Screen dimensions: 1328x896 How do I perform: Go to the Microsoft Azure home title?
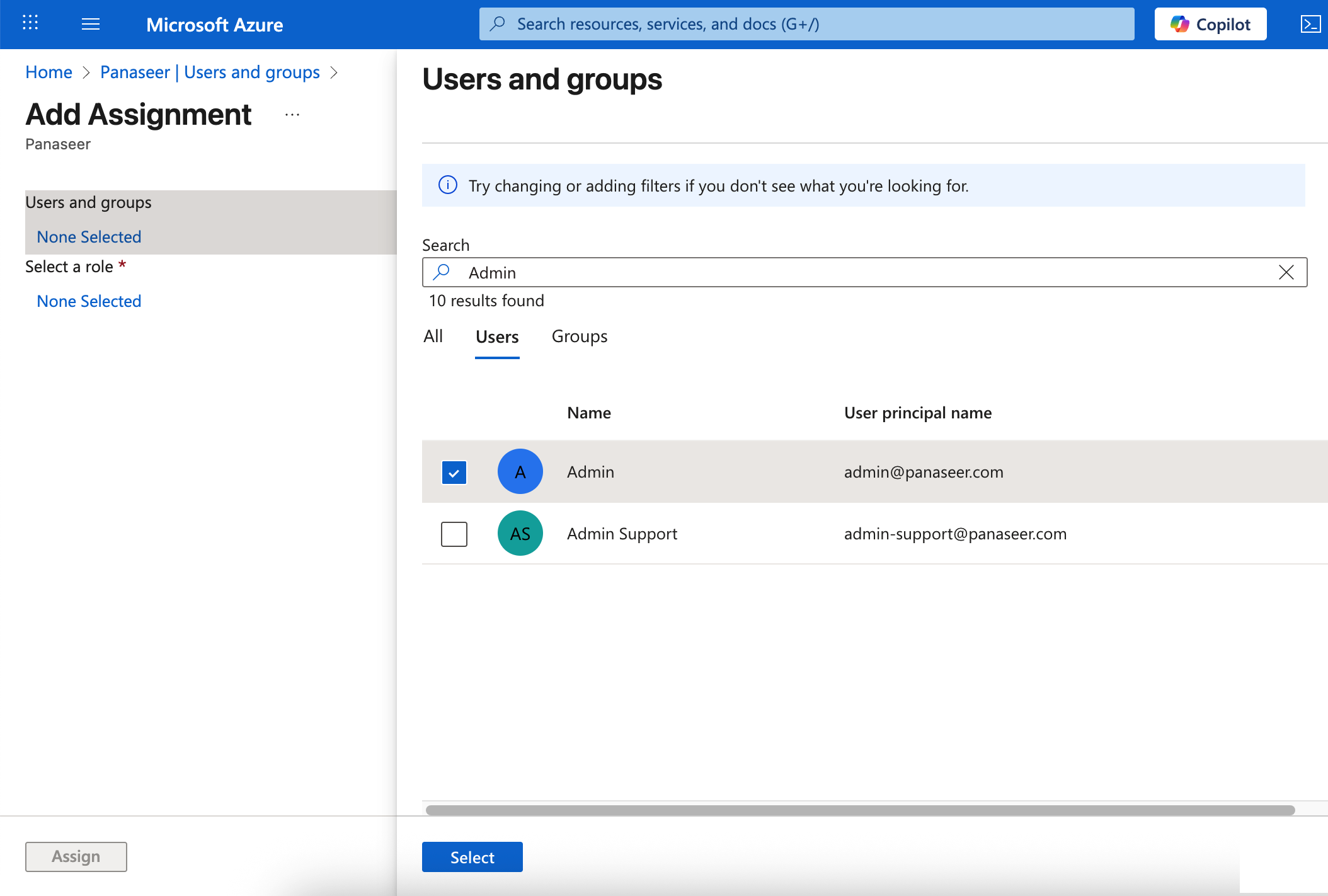214,25
